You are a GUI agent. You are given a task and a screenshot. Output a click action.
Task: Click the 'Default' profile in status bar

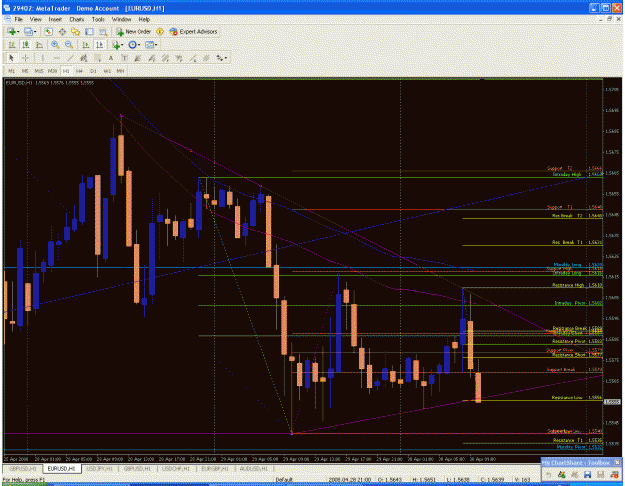coord(284,480)
